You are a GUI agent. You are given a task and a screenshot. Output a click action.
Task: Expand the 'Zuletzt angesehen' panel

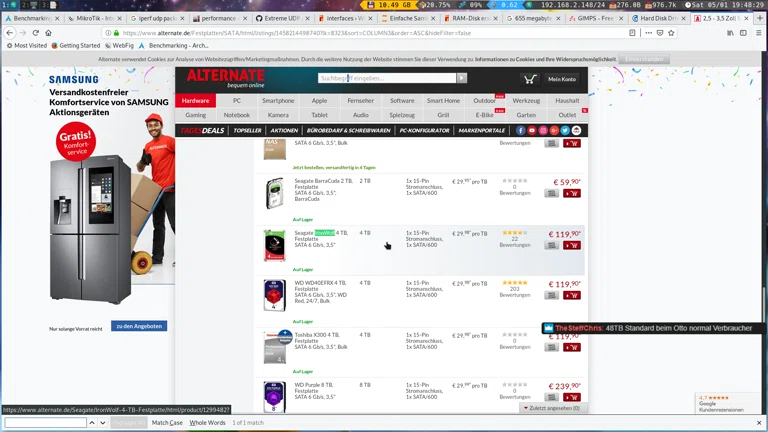551,408
